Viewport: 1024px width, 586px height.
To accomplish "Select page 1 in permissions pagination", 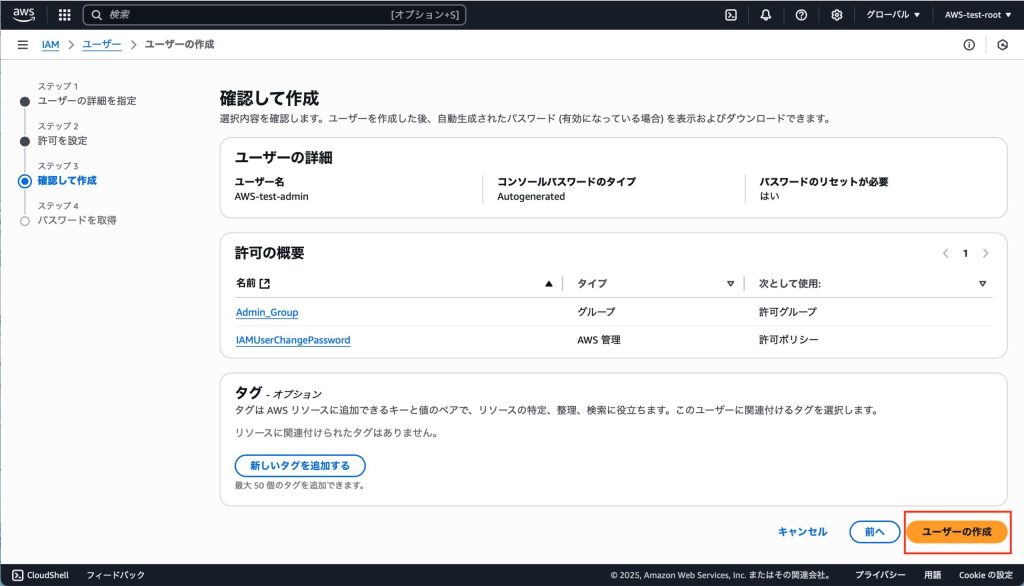I will 965,253.
